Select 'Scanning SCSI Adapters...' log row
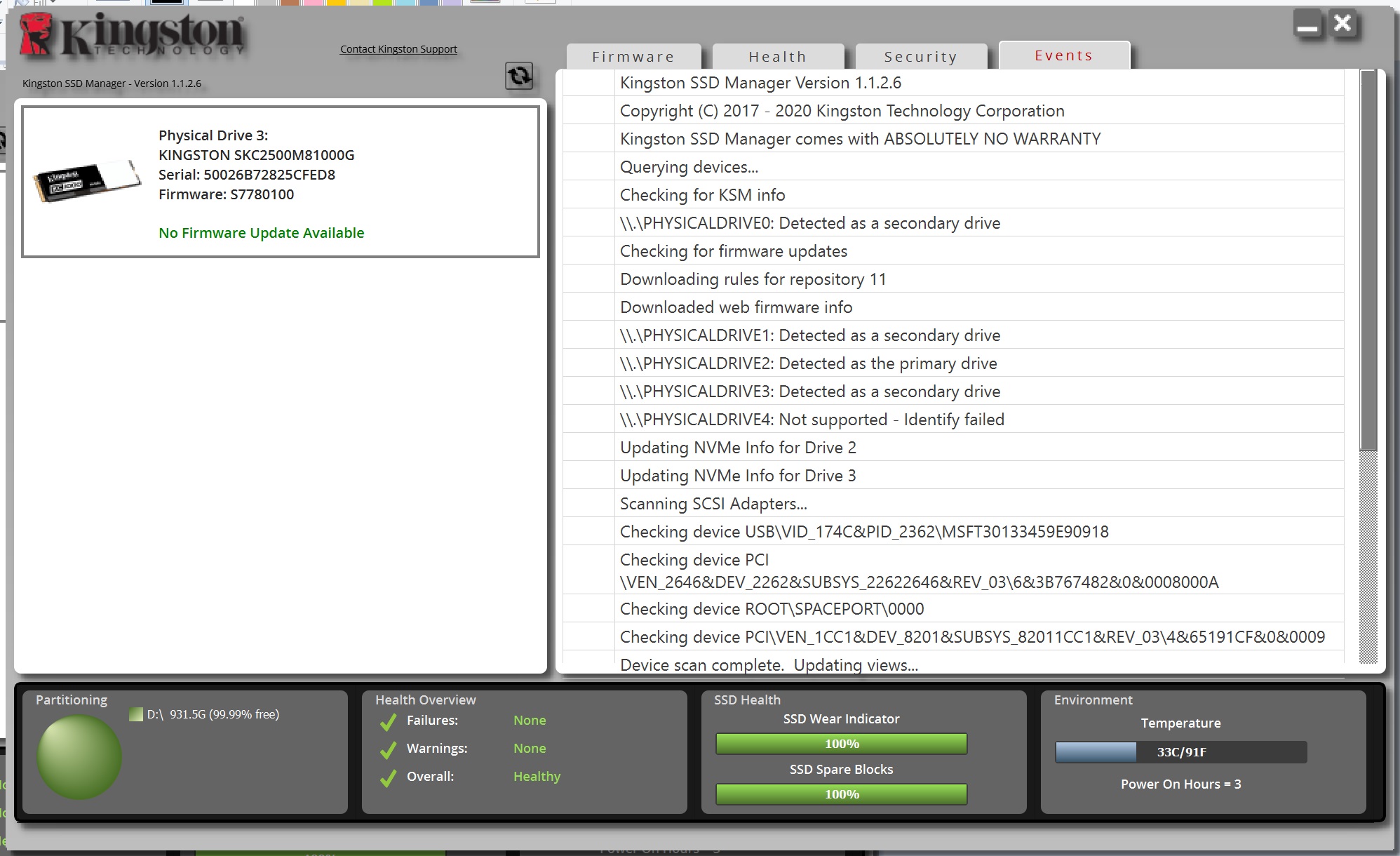This screenshot has width=1400, height=856. pos(954,503)
